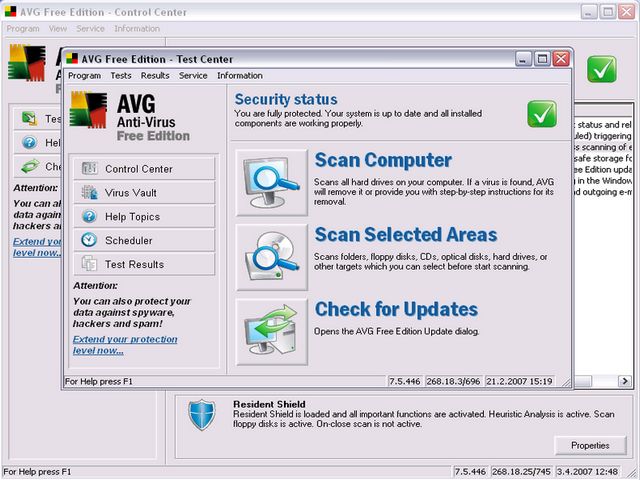Click 'For Help press F1' in the Test Center status bar
This screenshot has width=640, height=480.
99,381
